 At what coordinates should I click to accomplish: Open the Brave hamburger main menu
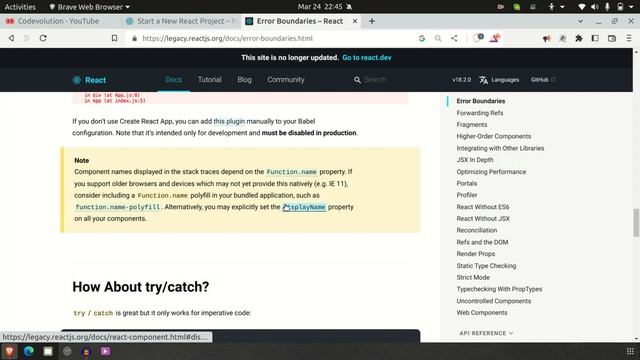pyautogui.click(x=629, y=38)
